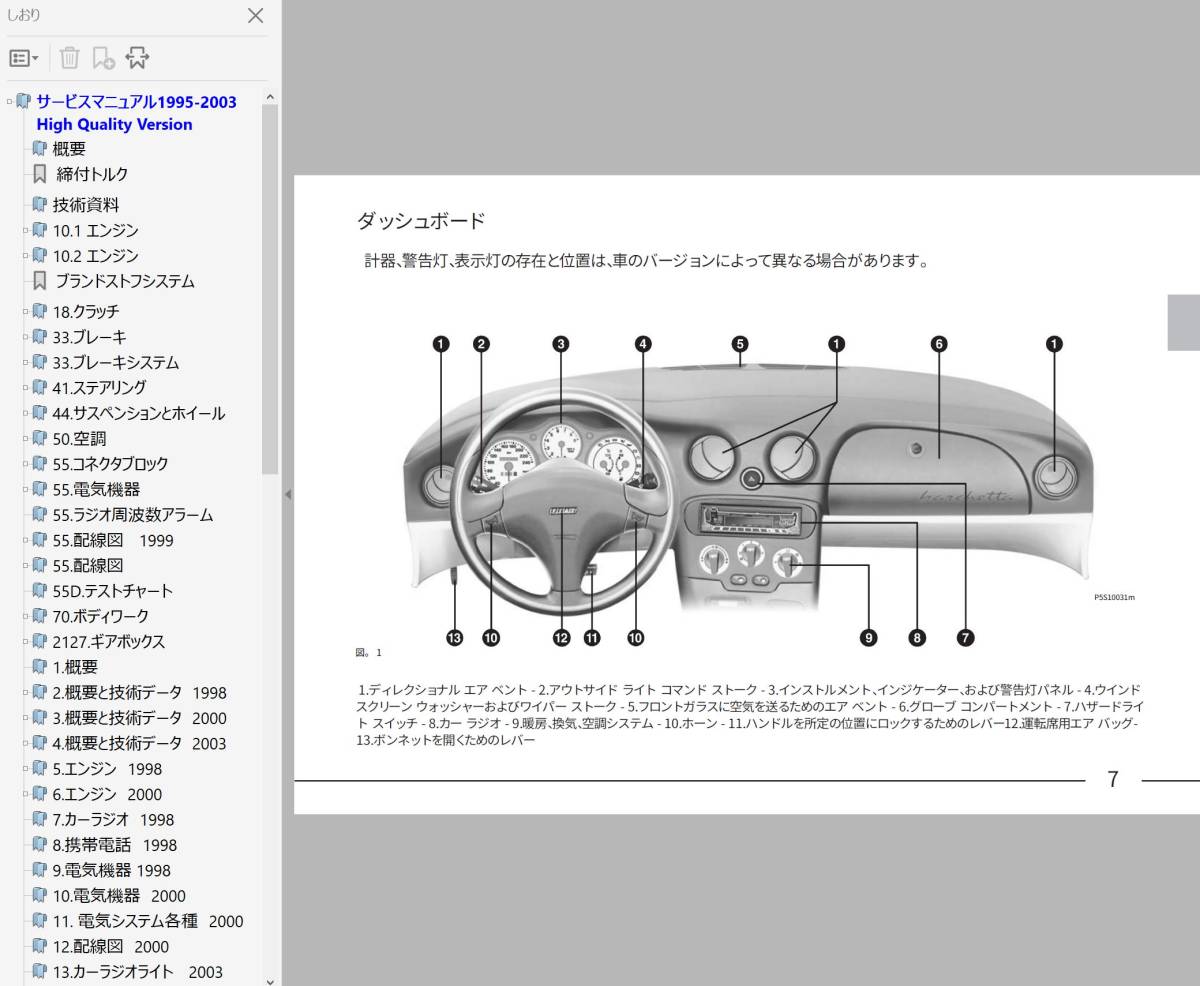Select the 6.エンジン 2000 bookmark
Screen dimensions: 1200x986
pyautogui.click(x=107, y=794)
